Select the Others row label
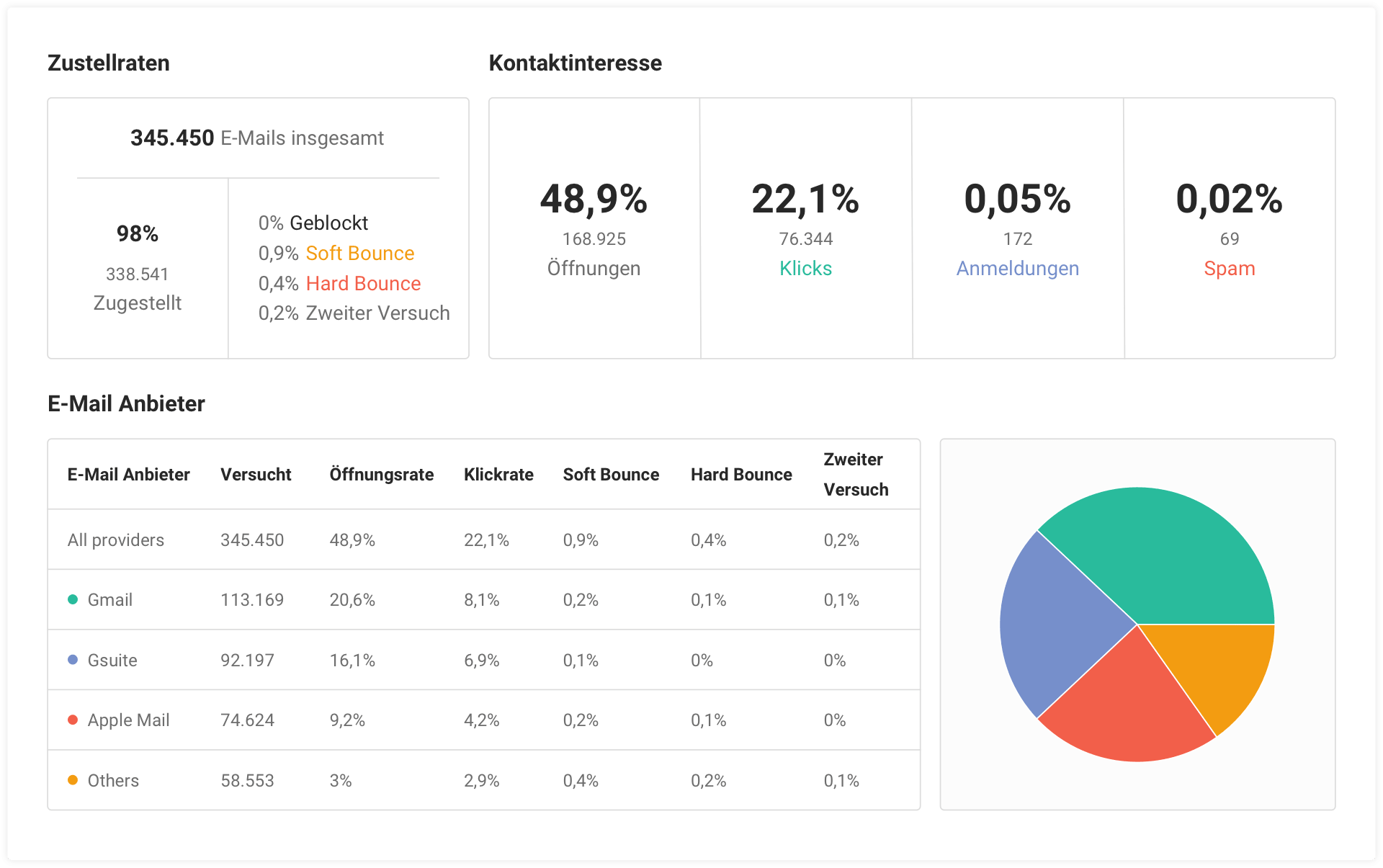 click(x=113, y=781)
